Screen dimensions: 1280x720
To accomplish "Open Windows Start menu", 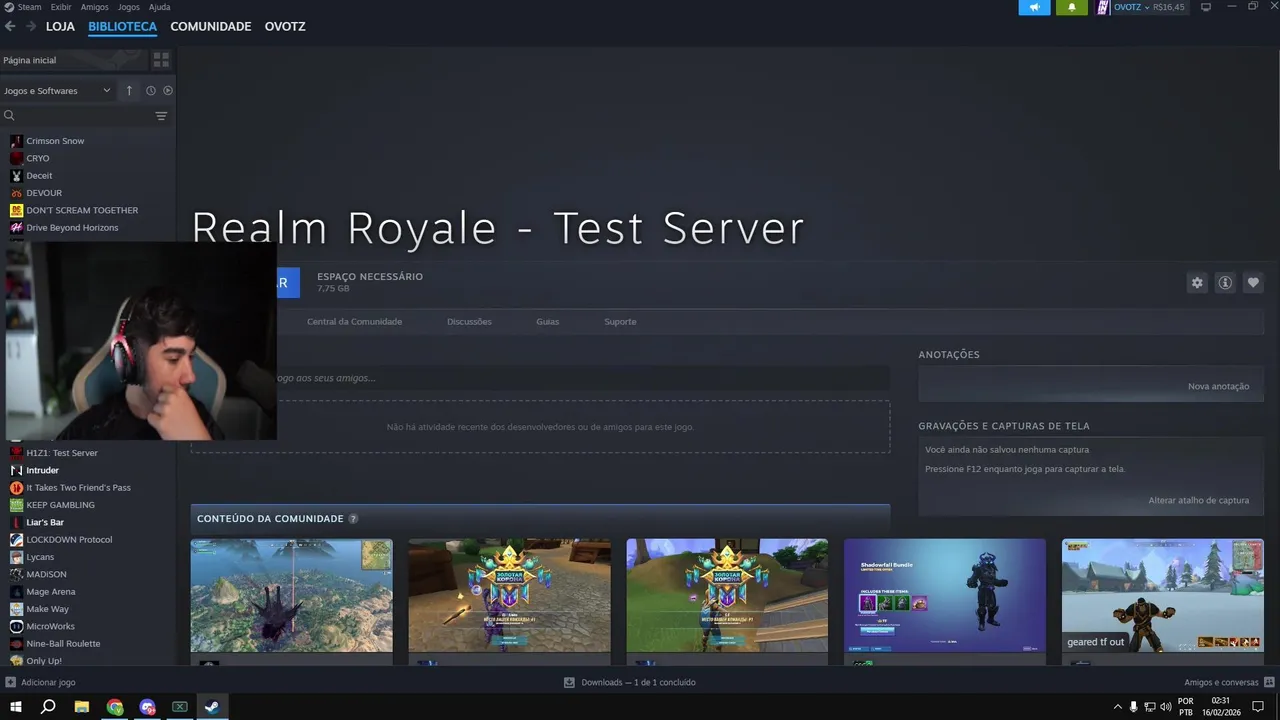I will (16, 707).
